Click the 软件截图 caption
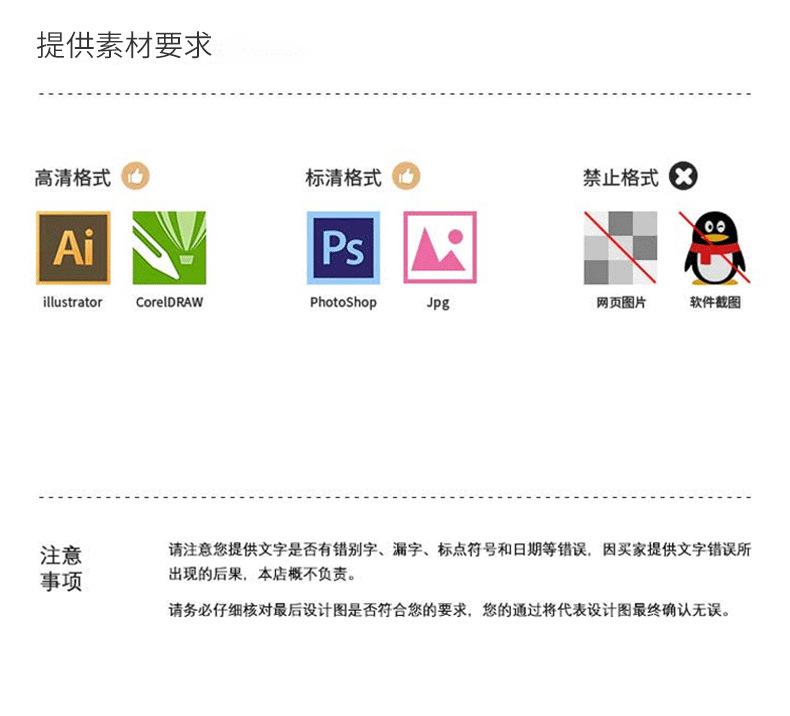Viewport: 790px width, 716px height. click(x=714, y=302)
